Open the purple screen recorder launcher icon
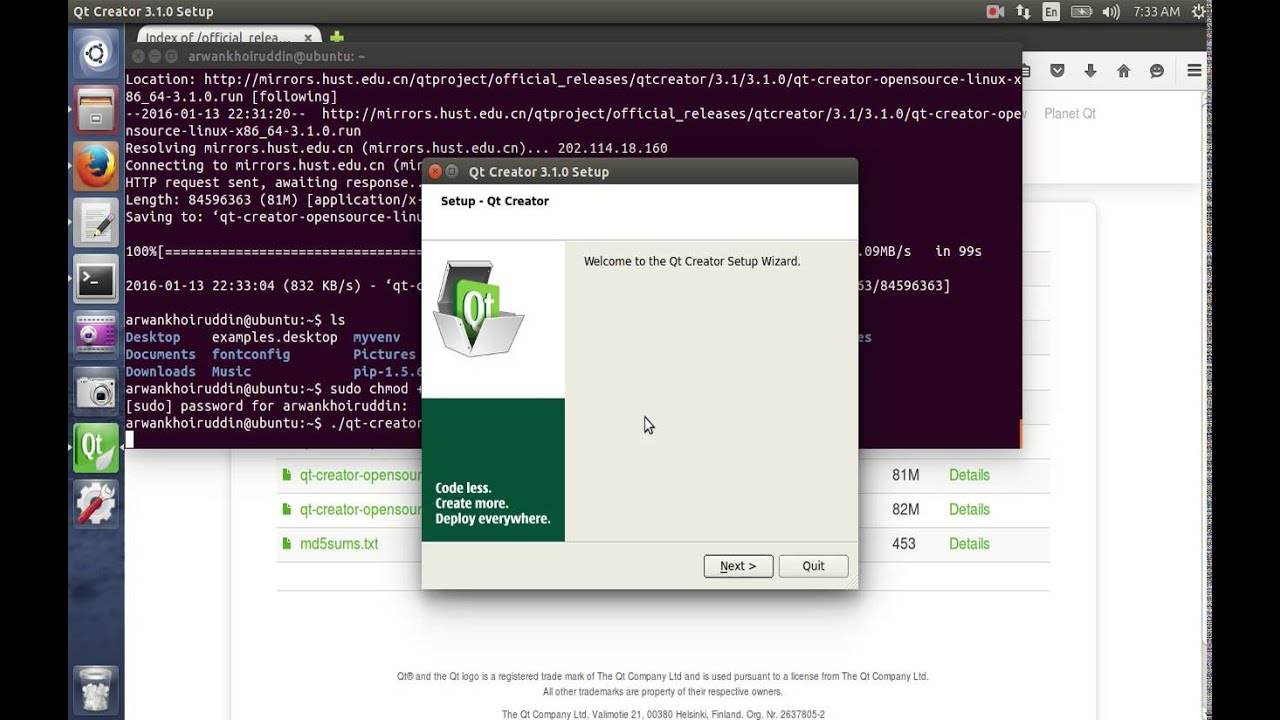1280x720 pixels. click(x=96, y=335)
